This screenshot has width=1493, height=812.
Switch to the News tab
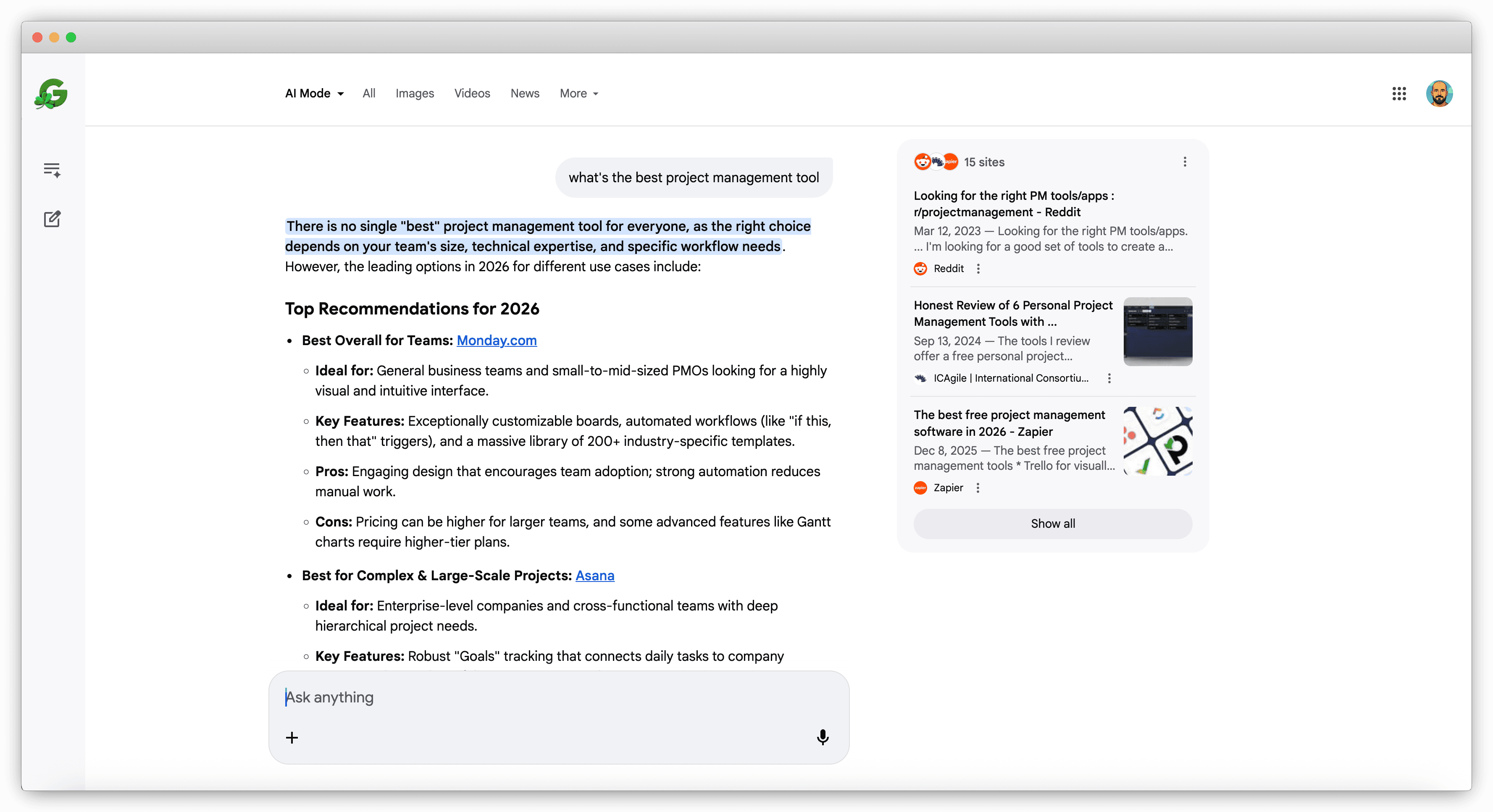click(x=525, y=94)
